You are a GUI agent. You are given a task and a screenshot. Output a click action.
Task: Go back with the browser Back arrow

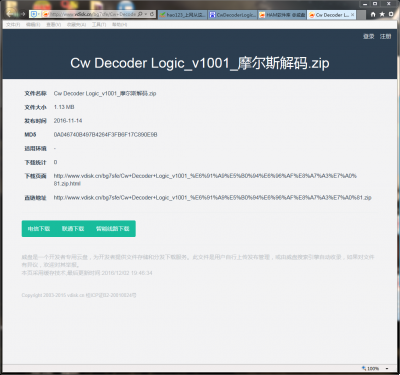coord(10,14)
